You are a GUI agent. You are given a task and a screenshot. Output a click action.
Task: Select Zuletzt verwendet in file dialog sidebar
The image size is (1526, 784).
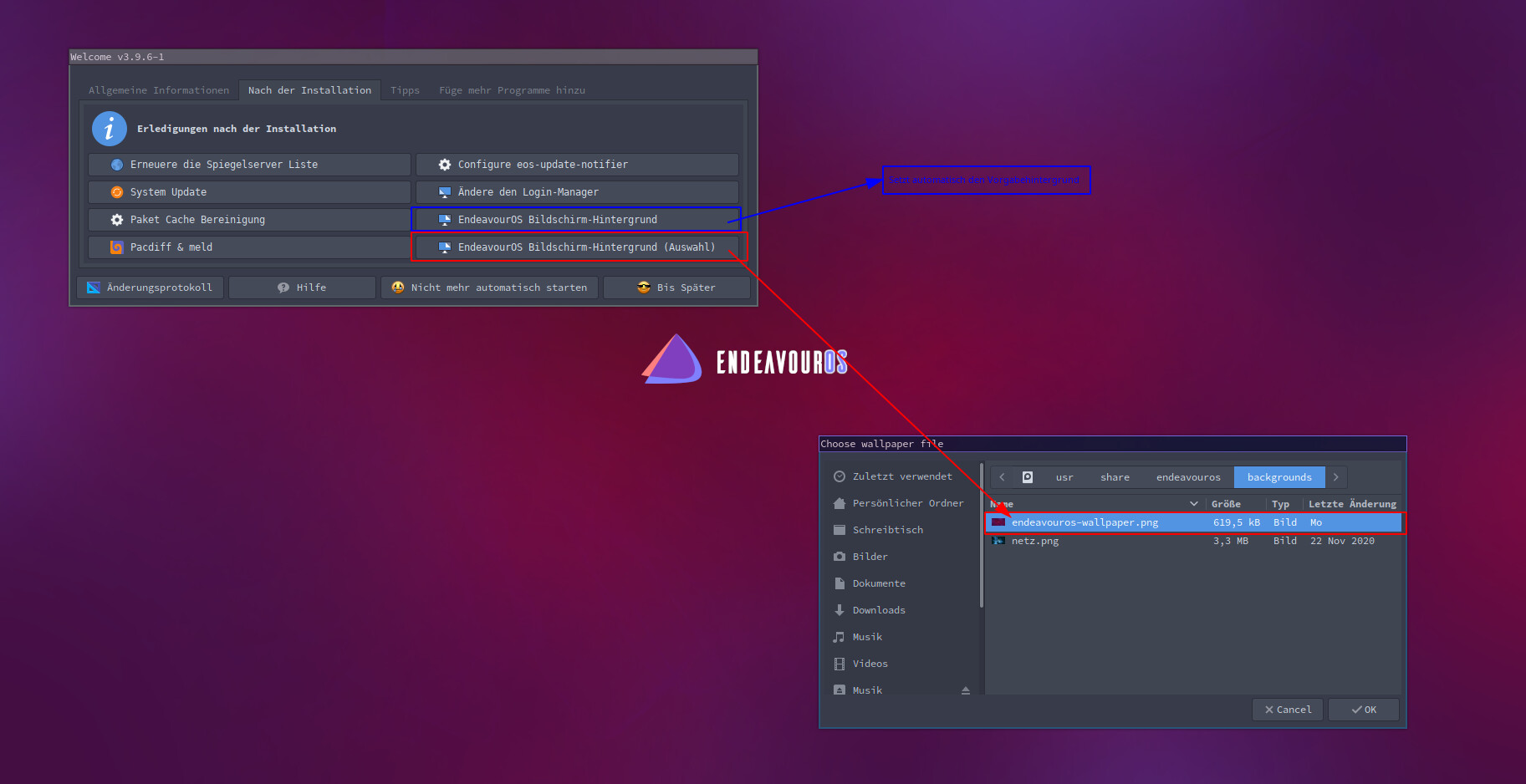901,476
